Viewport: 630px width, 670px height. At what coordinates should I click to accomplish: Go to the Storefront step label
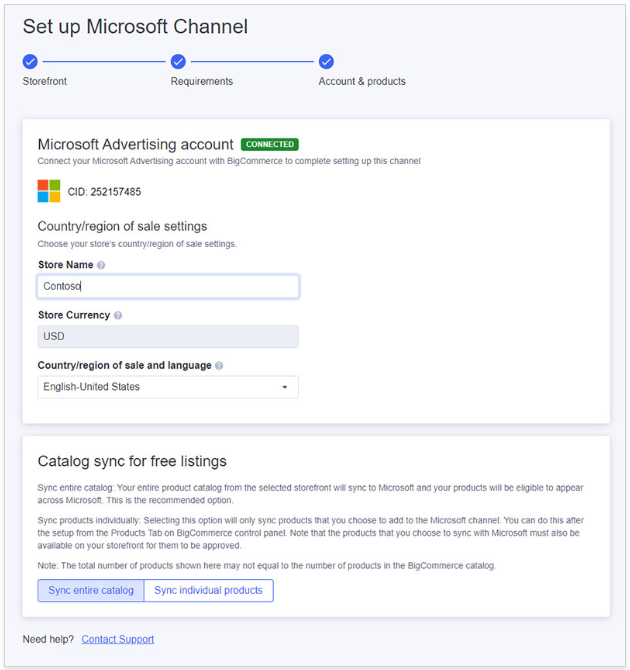(45, 81)
